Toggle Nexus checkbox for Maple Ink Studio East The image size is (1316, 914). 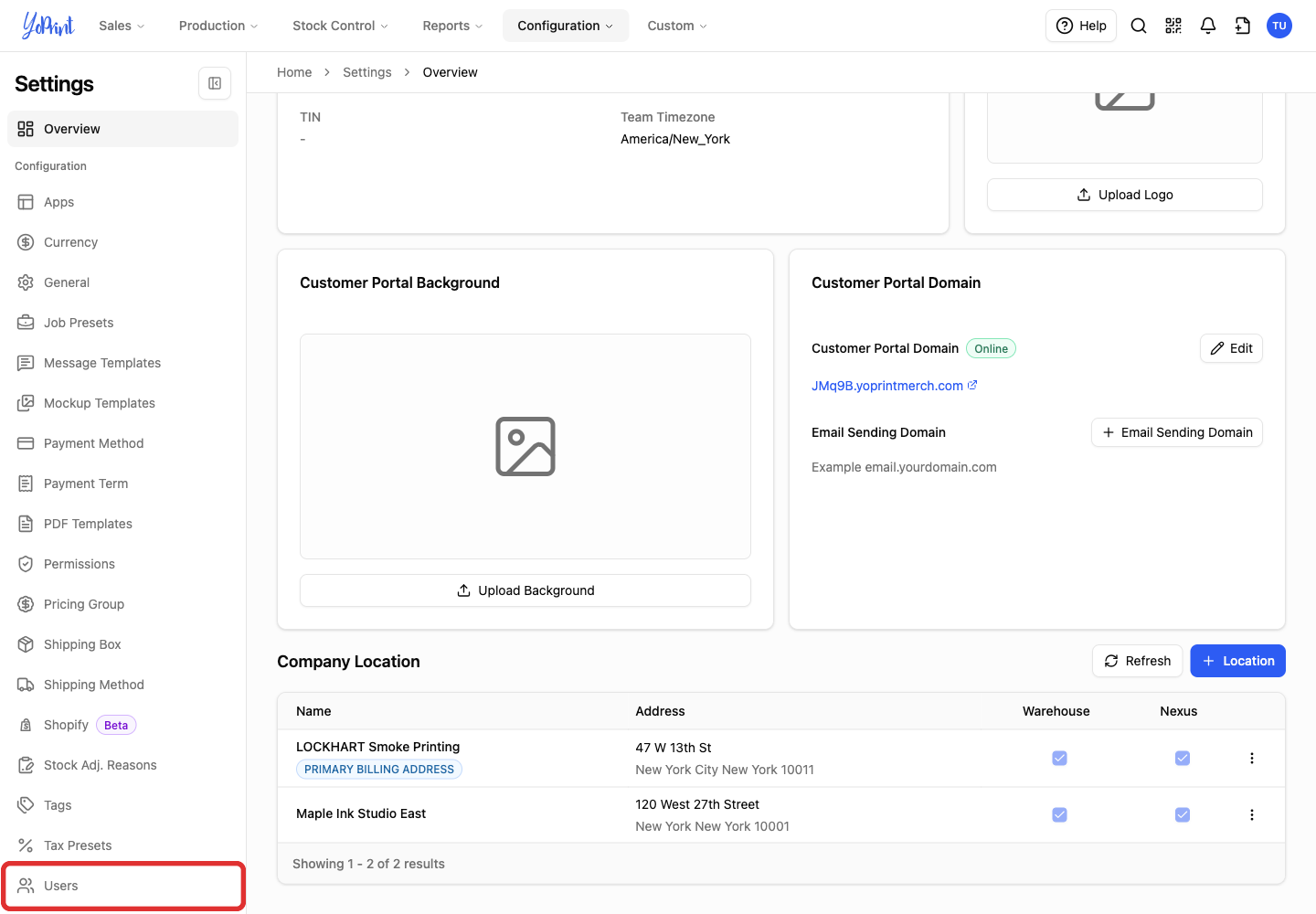coord(1182,814)
